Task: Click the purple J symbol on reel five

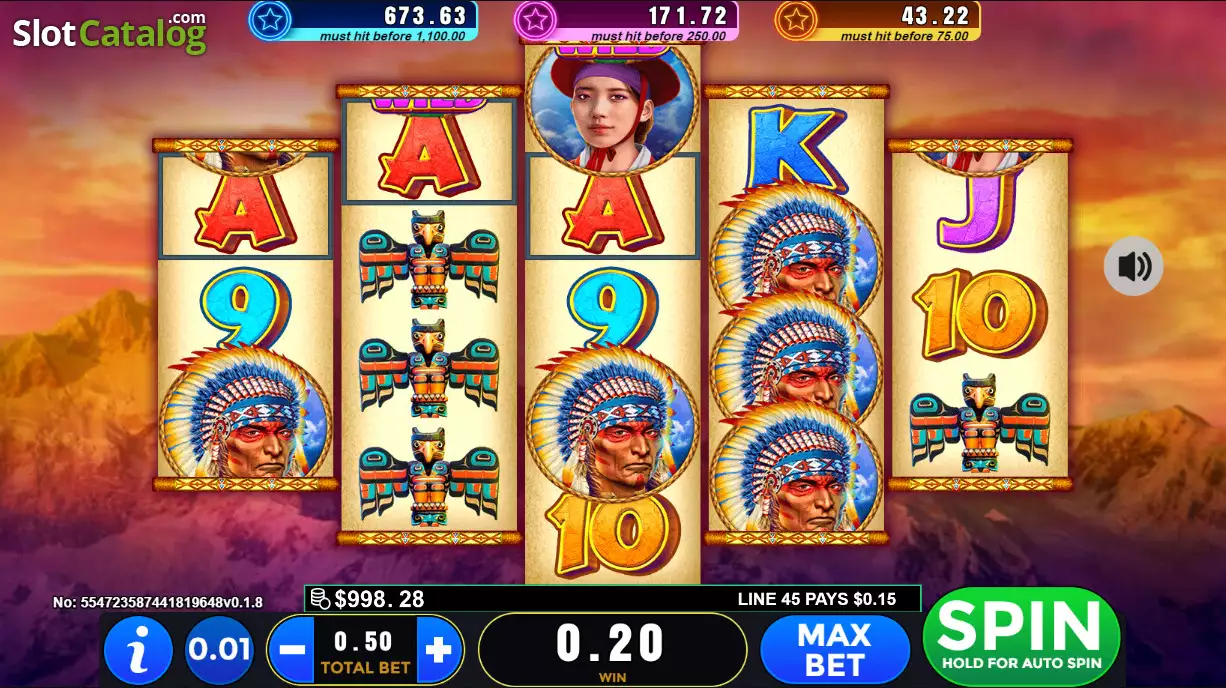Action: click(x=980, y=208)
